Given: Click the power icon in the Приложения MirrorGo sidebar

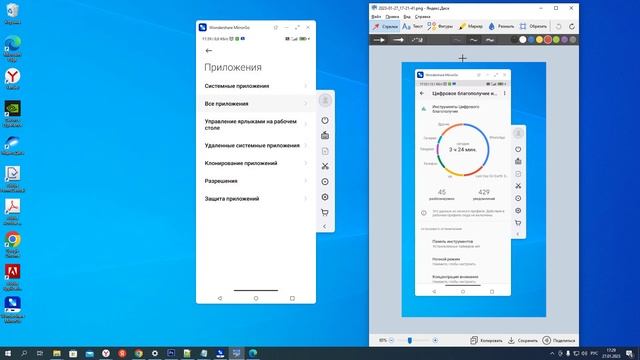Looking at the screenshot, I should click(325, 120).
